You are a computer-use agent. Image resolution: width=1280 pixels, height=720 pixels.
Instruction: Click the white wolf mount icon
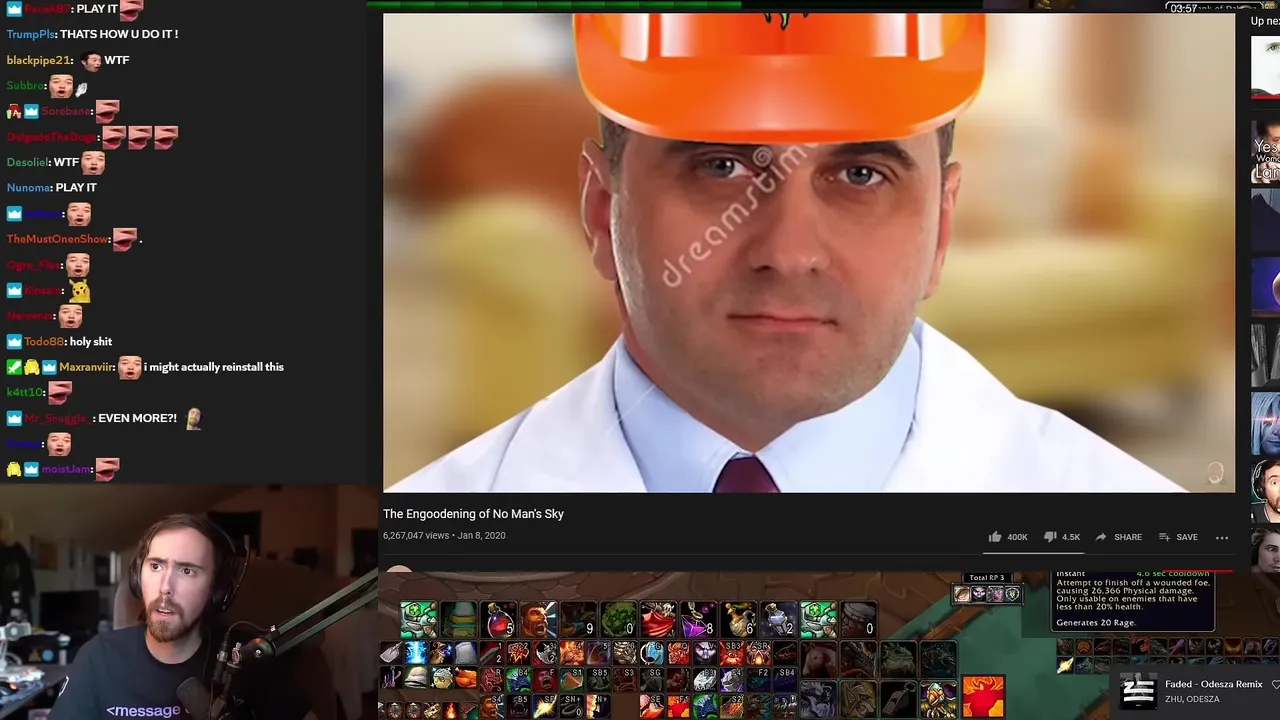(819, 698)
